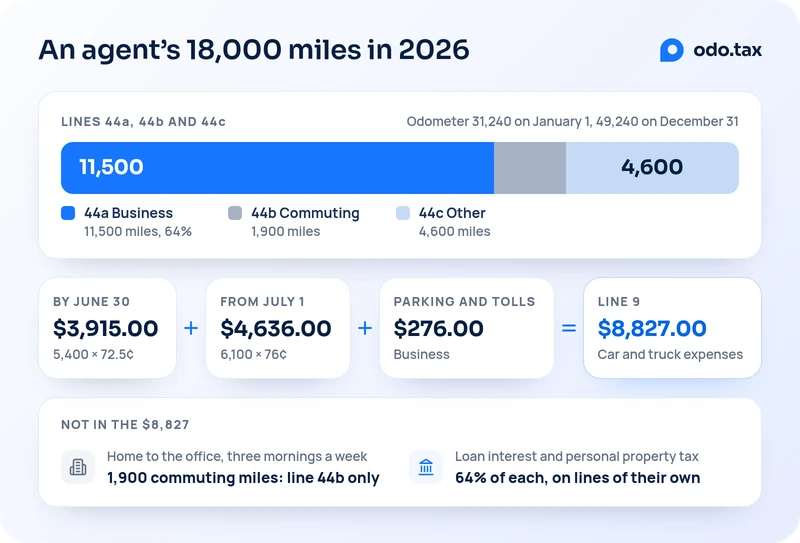Viewport: 800px width, 543px height.
Task: Click the 44c Other legend label
Action: click(452, 213)
